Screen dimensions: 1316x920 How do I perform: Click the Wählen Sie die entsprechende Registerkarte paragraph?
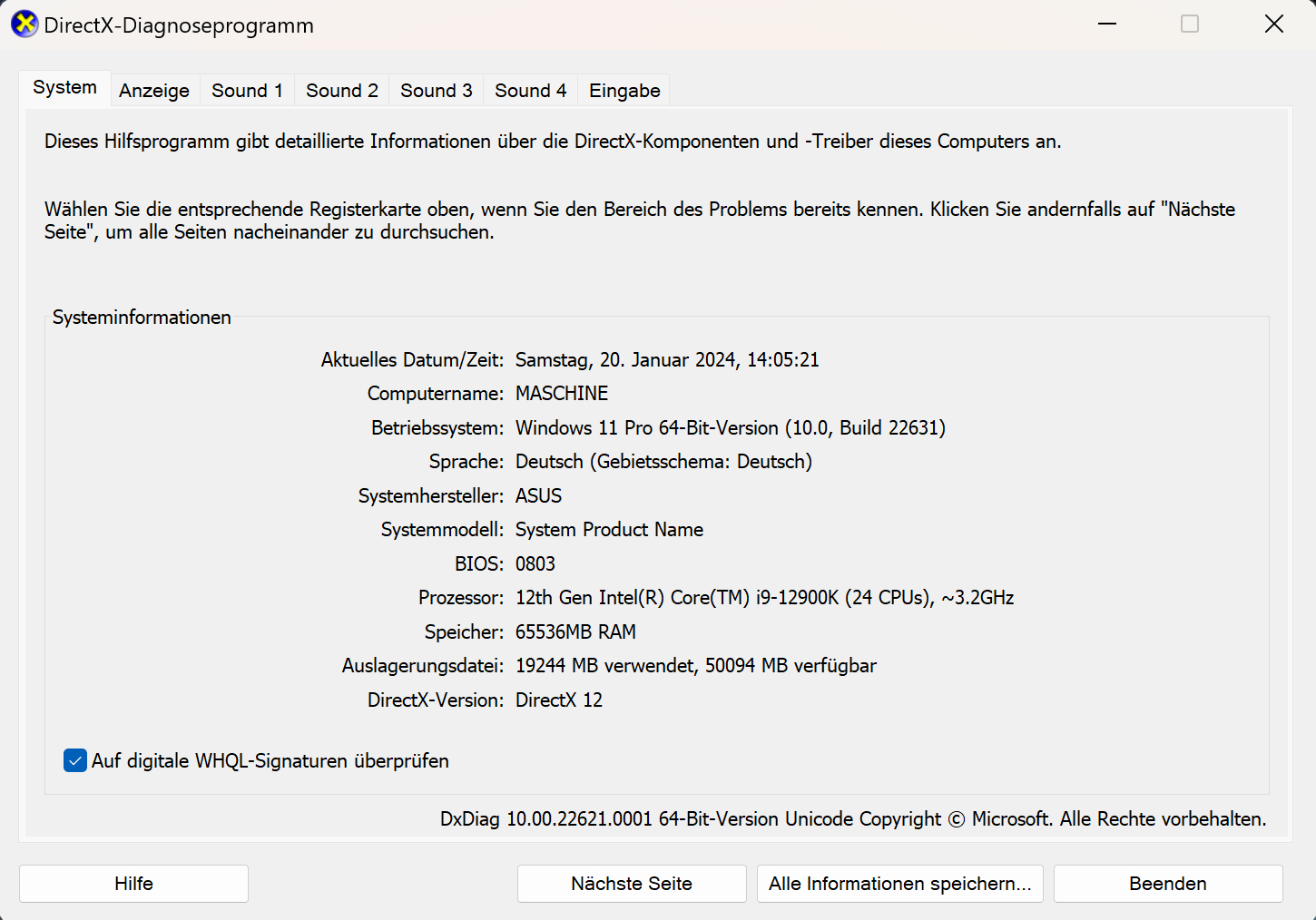640,220
